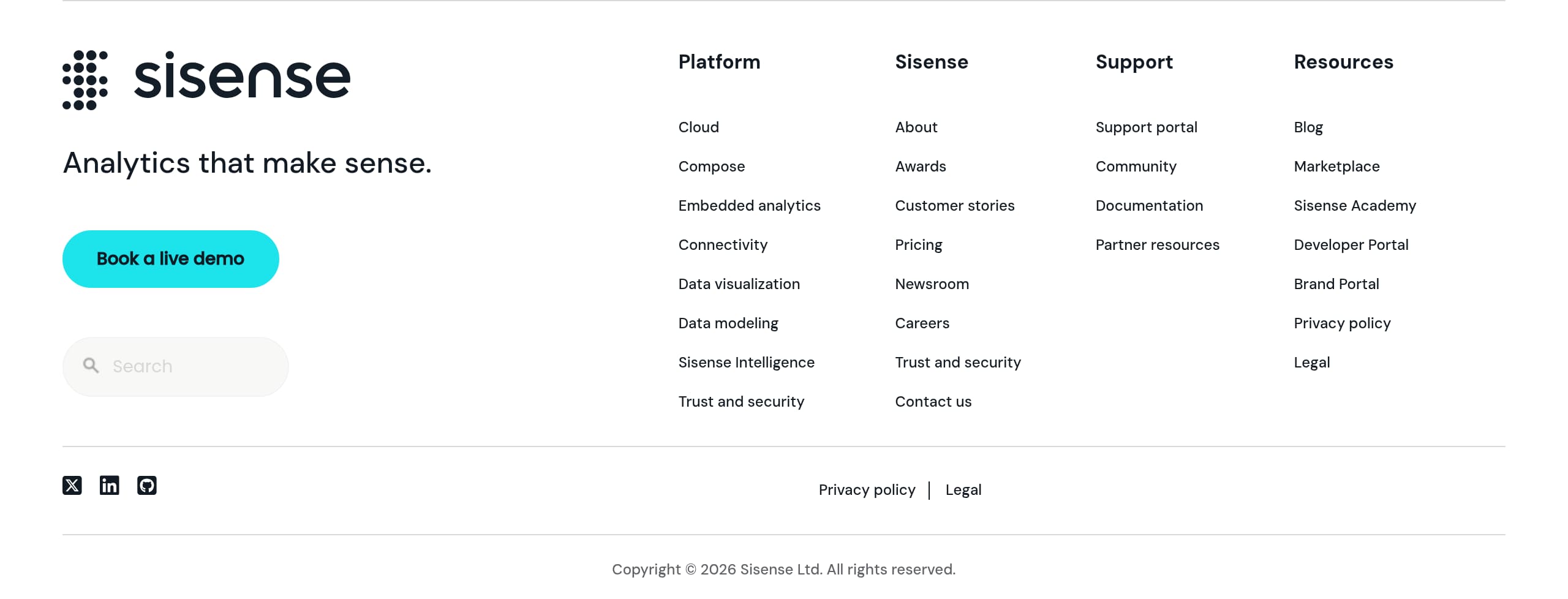
Task: Visit the Developer Portal
Action: (1351, 244)
